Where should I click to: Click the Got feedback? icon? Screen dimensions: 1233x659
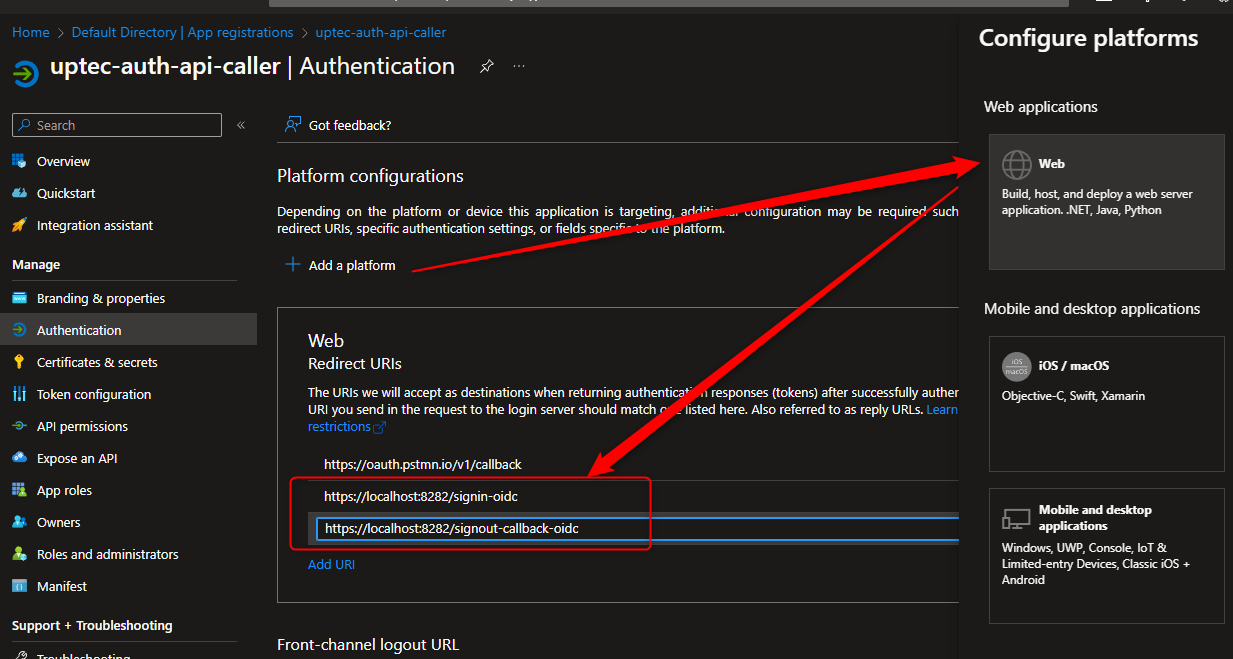click(x=293, y=125)
